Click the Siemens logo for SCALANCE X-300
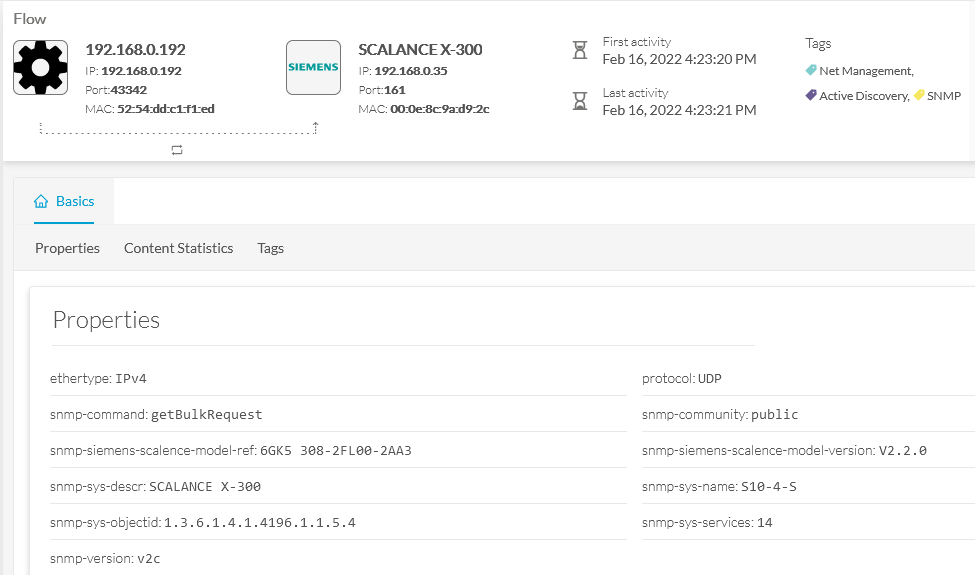This screenshot has width=975, height=575. point(313,68)
